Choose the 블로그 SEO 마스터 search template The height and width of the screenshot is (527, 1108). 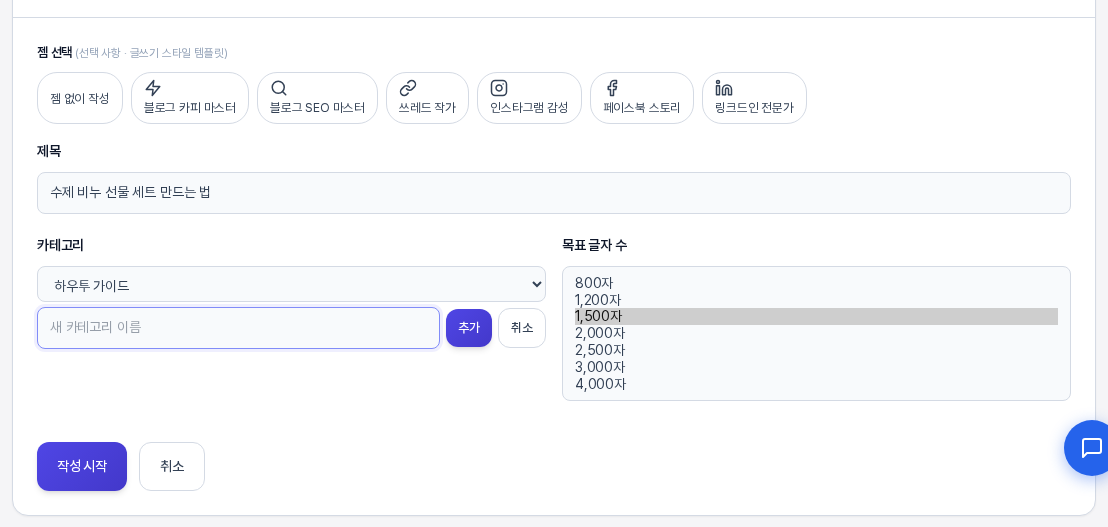tap(317, 98)
